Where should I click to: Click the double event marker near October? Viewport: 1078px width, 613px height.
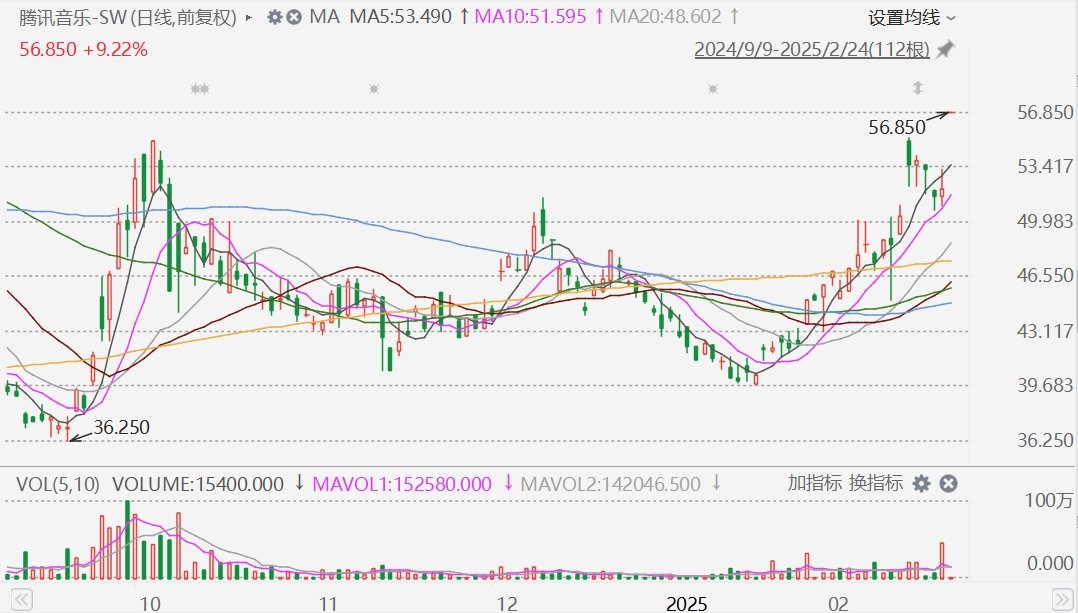click(x=200, y=89)
